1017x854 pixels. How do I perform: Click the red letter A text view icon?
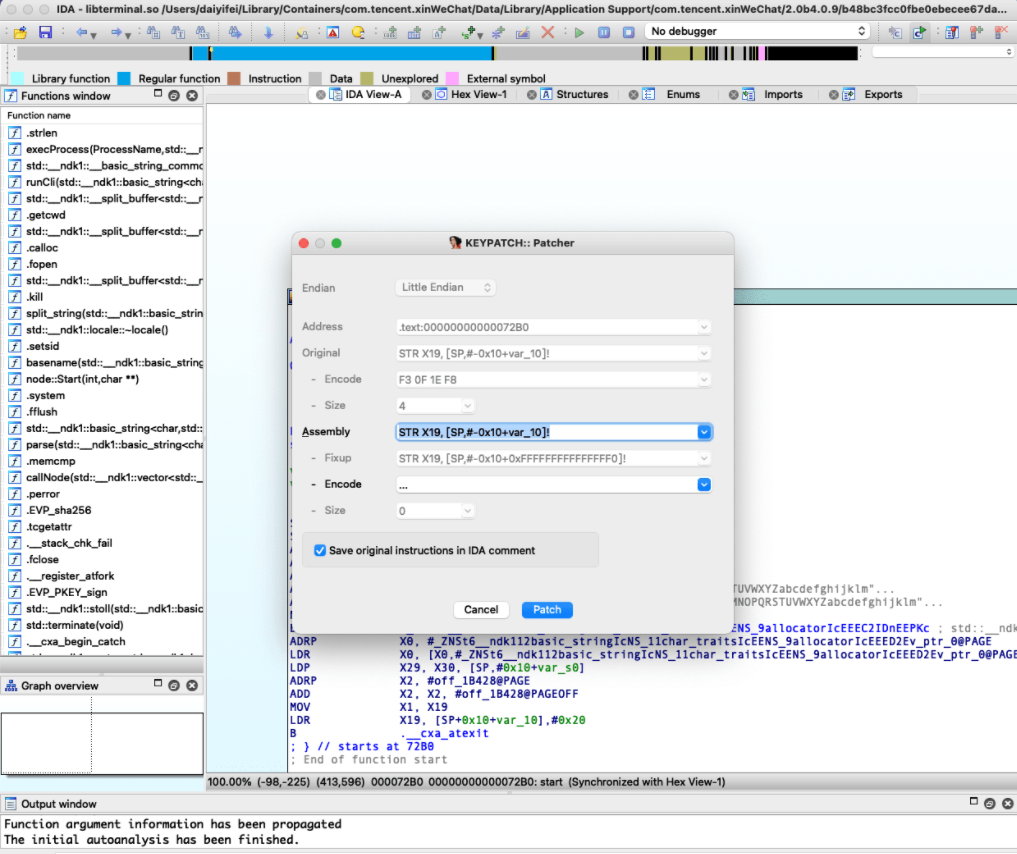point(333,32)
